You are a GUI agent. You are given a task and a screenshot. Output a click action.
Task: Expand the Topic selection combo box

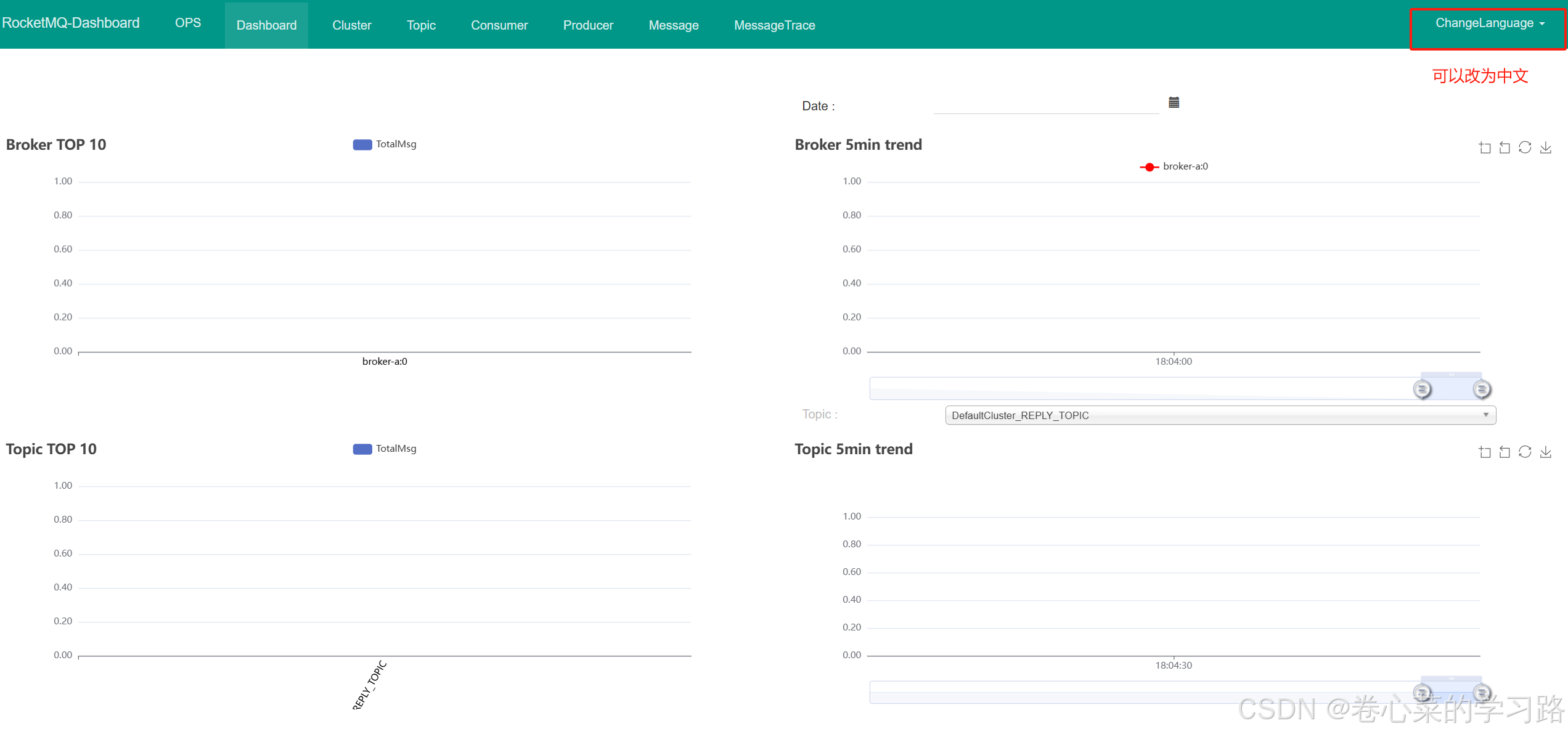coord(1220,415)
